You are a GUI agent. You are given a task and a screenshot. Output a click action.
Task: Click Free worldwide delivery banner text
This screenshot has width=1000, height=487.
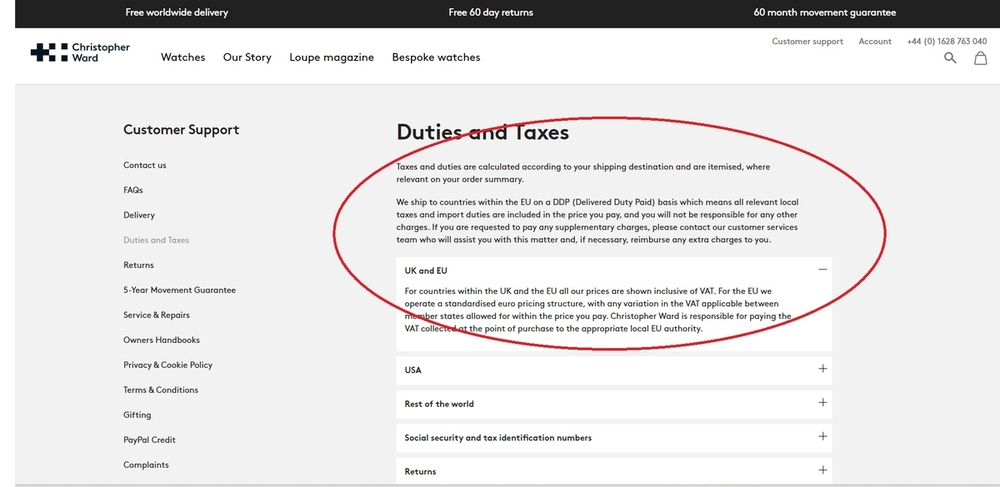(x=177, y=12)
